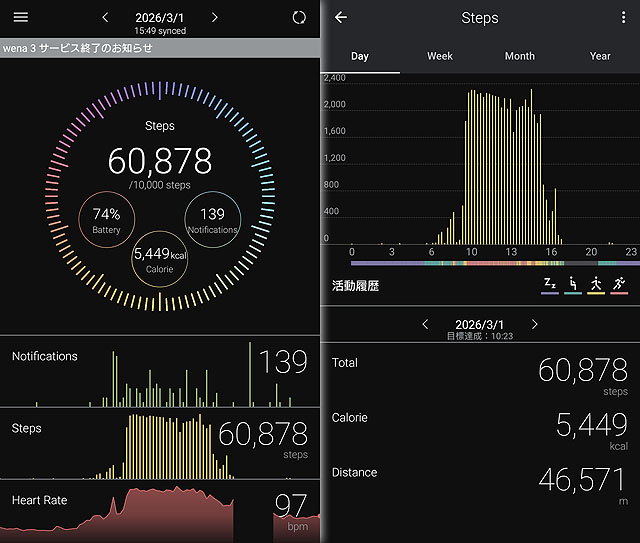Switch to the Week tab
Image resolution: width=640 pixels, height=543 pixels.
440,56
